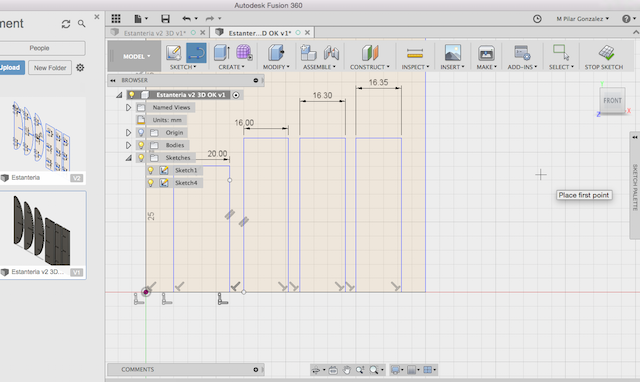The height and width of the screenshot is (382, 640).
Task: Open the Display Settings monitor icon
Action: click(396, 370)
